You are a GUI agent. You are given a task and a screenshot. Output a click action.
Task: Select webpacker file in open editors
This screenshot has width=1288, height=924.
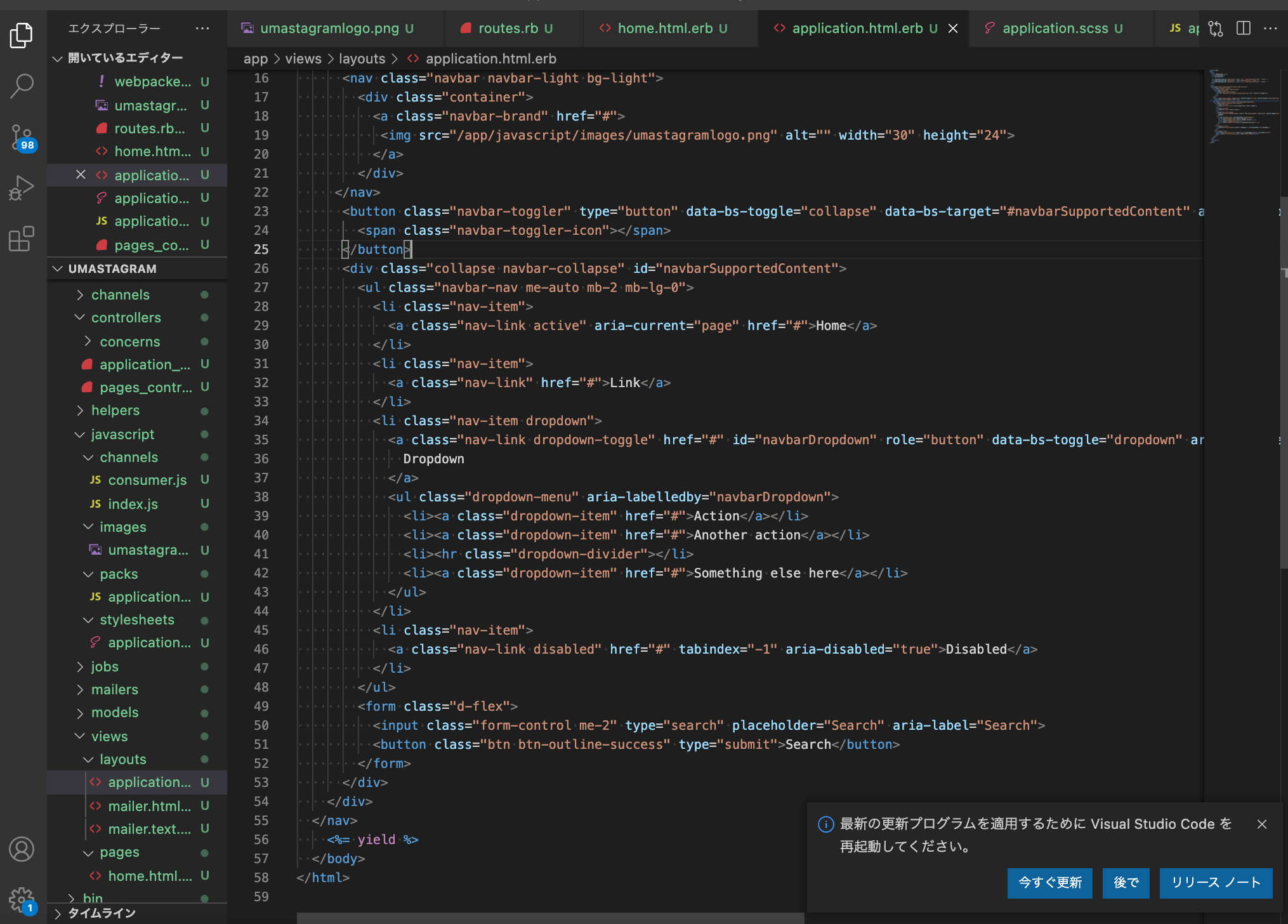click(x=137, y=82)
